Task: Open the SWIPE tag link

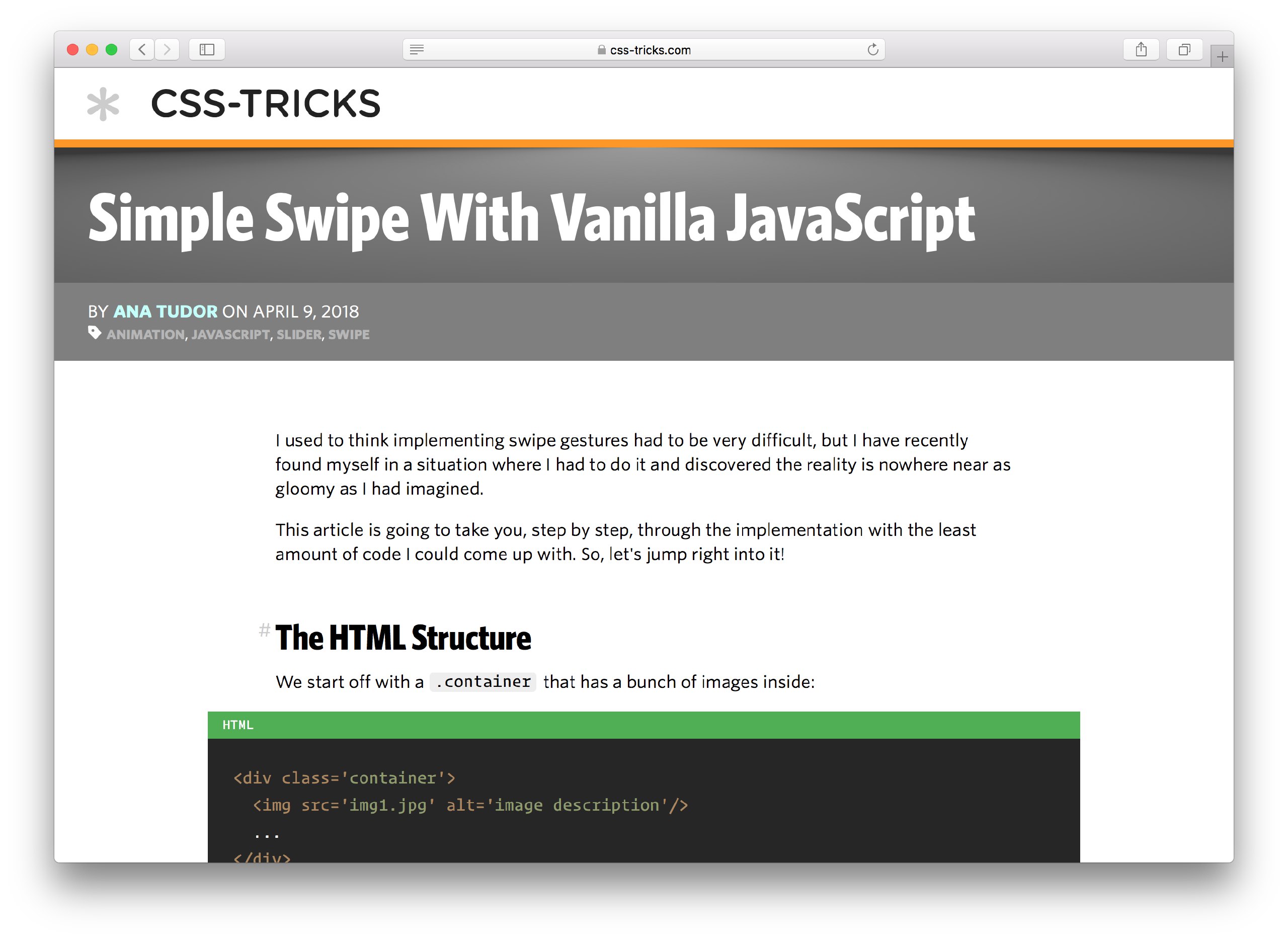Action: (349, 335)
